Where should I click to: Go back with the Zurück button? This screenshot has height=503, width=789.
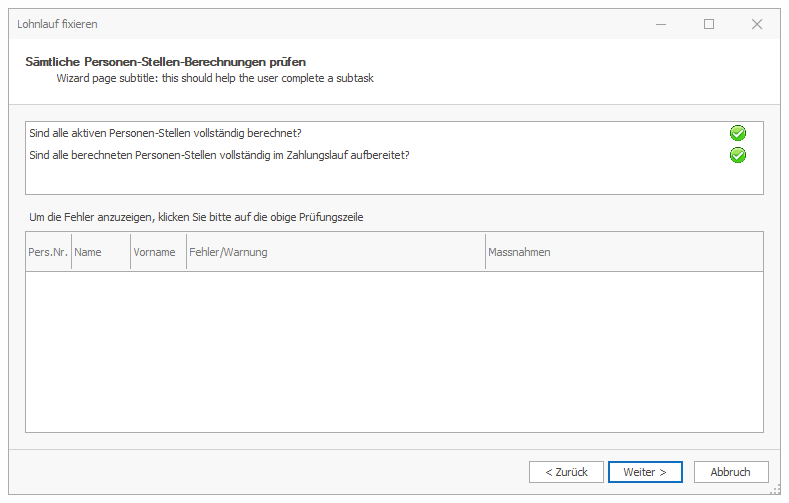tap(566, 472)
